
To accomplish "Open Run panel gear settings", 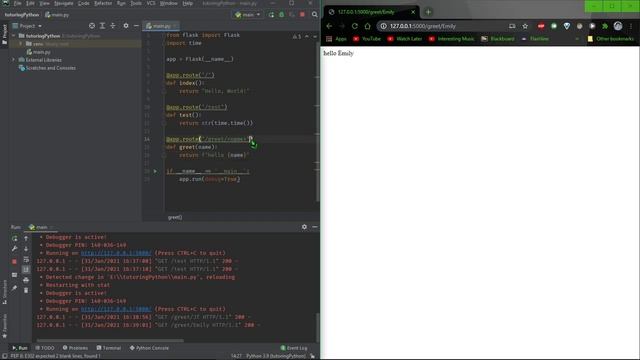I will click(304, 227).
